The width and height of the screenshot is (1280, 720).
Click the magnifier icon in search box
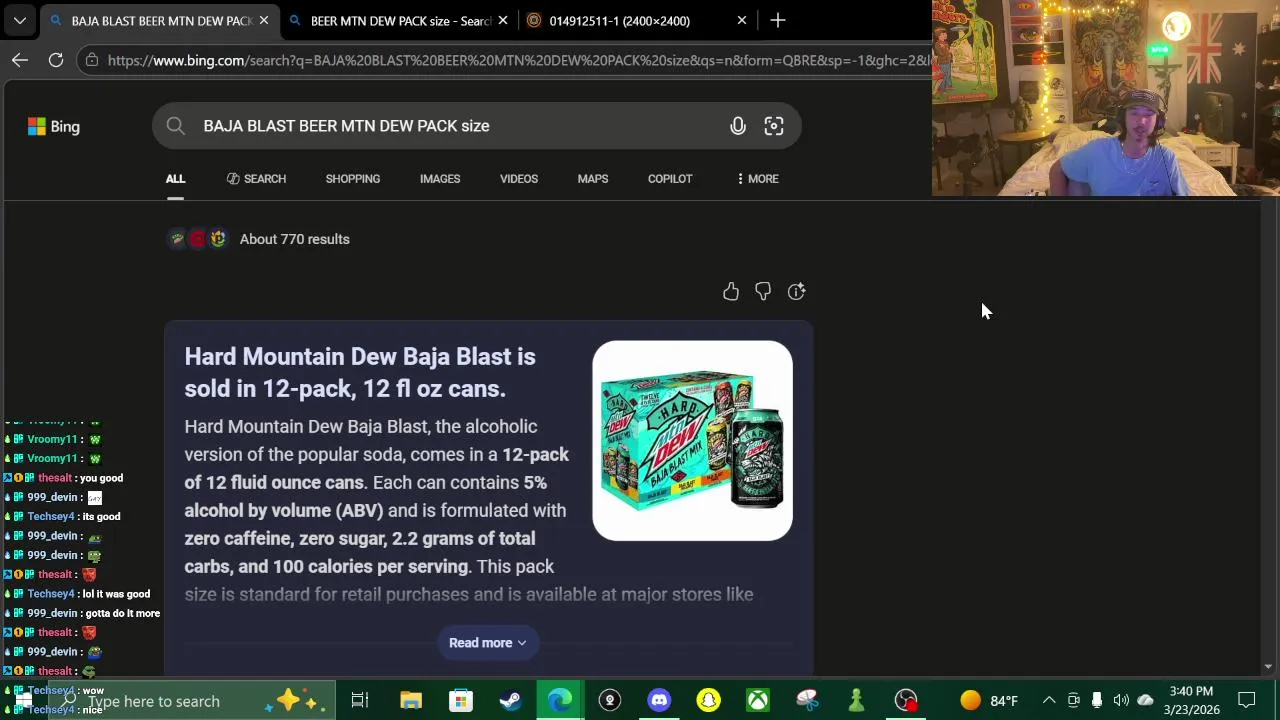coord(176,126)
